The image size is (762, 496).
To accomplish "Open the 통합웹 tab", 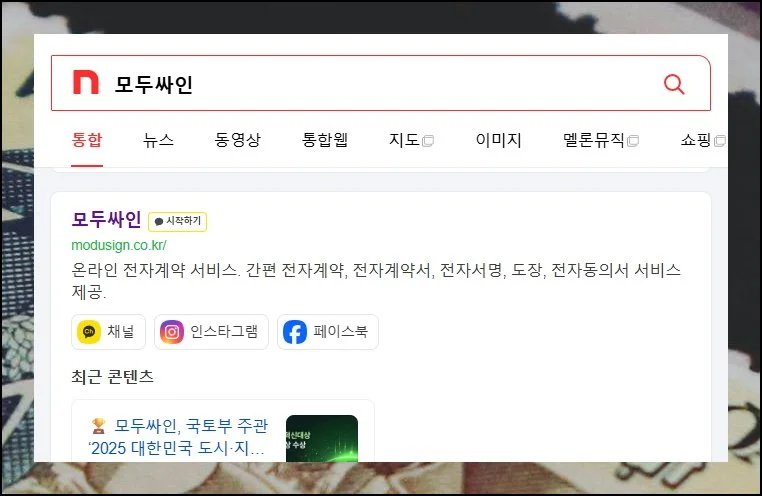I will click(325, 140).
